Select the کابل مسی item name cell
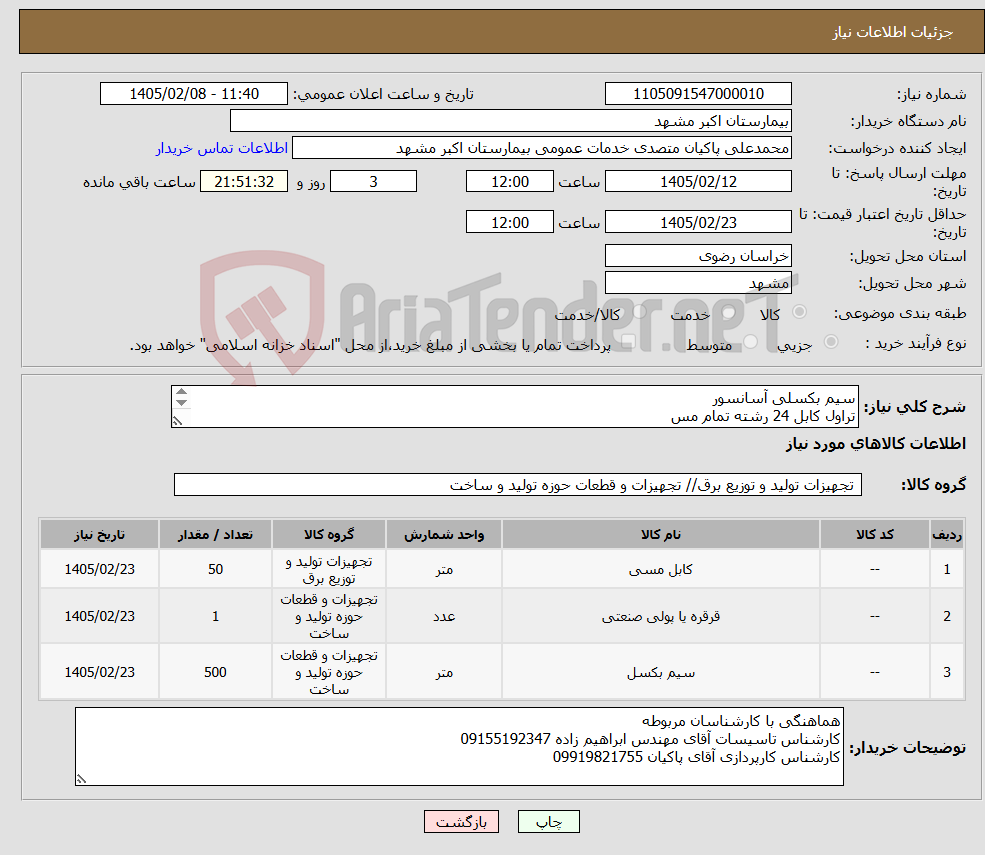 click(x=660, y=569)
